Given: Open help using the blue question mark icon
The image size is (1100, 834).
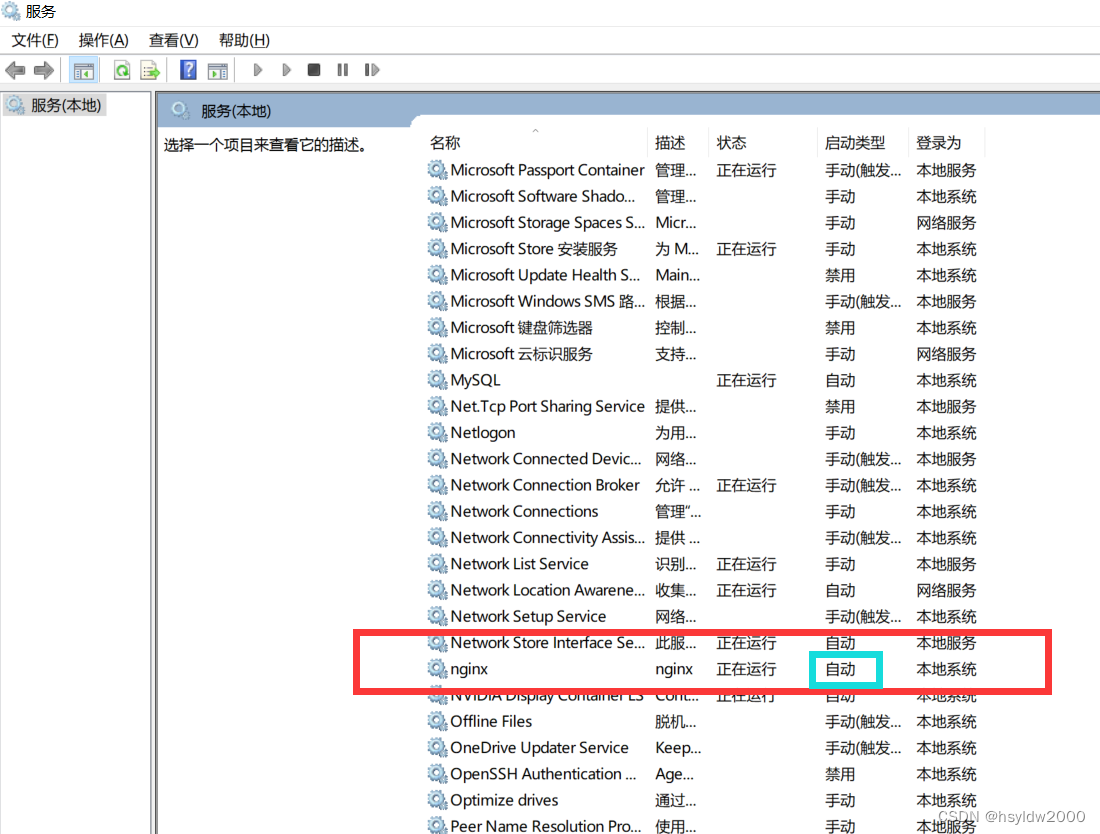Looking at the screenshot, I should [189, 69].
